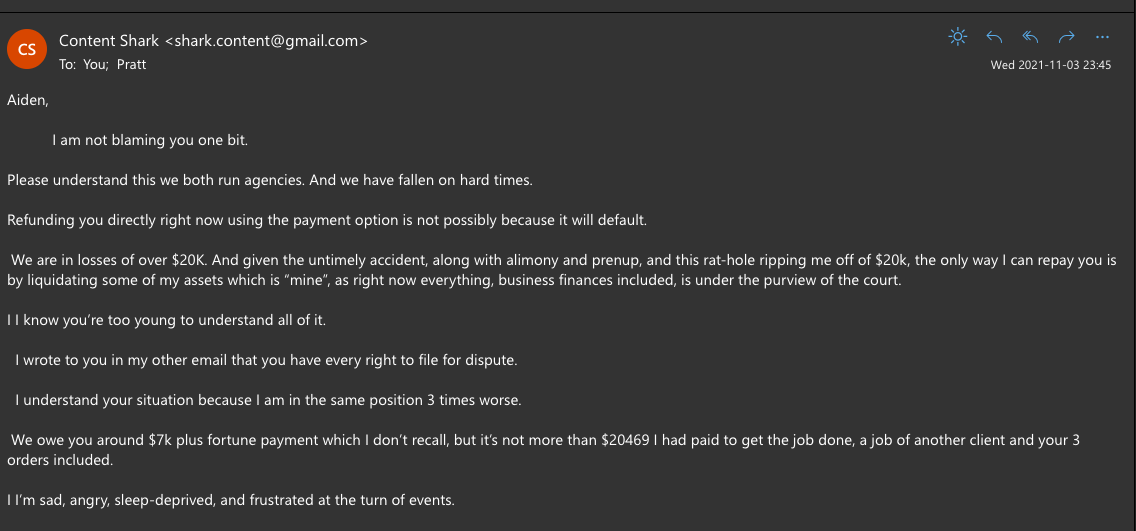Image resolution: width=1136 pixels, height=531 pixels.
Task: Click the shark.content@gmail.com address
Action: pos(267,41)
